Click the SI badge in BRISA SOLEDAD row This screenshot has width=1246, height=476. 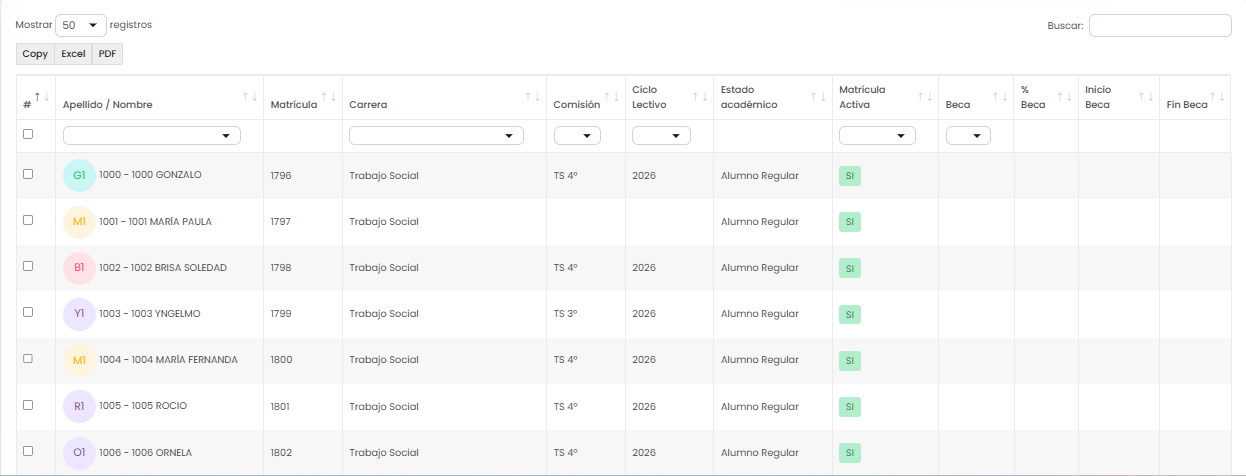point(850,268)
